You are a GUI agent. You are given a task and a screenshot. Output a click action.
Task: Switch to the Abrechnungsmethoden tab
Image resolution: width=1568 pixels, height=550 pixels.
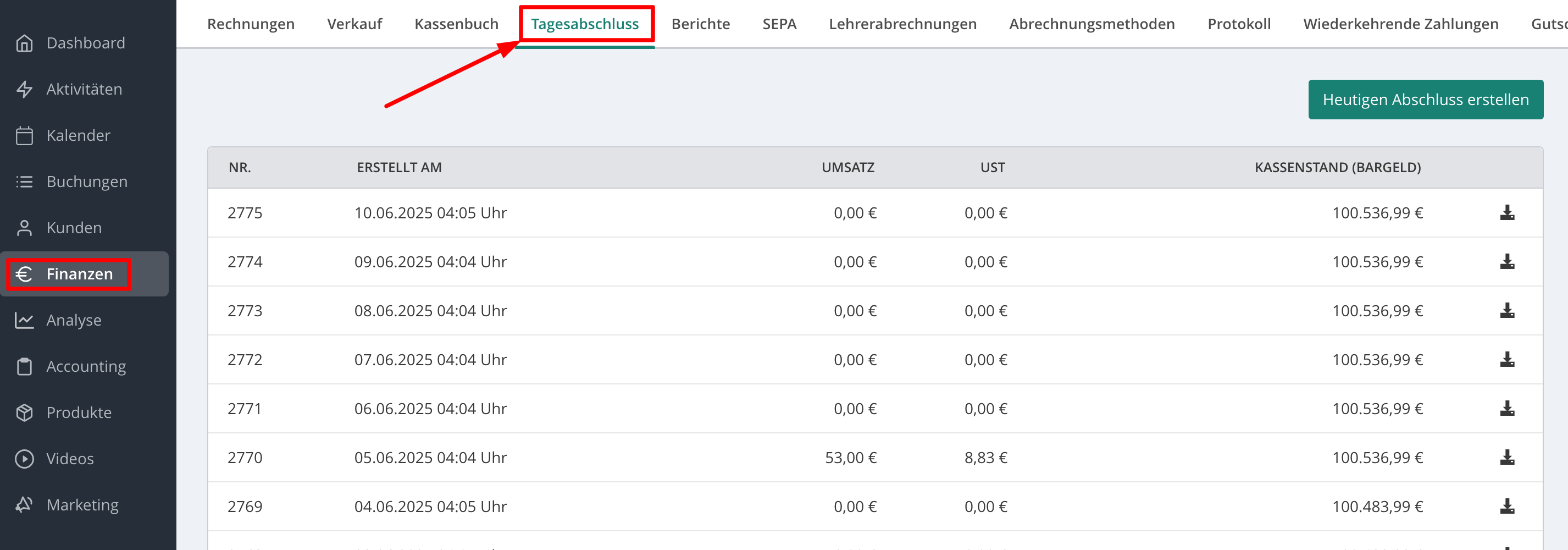pyautogui.click(x=1092, y=24)
